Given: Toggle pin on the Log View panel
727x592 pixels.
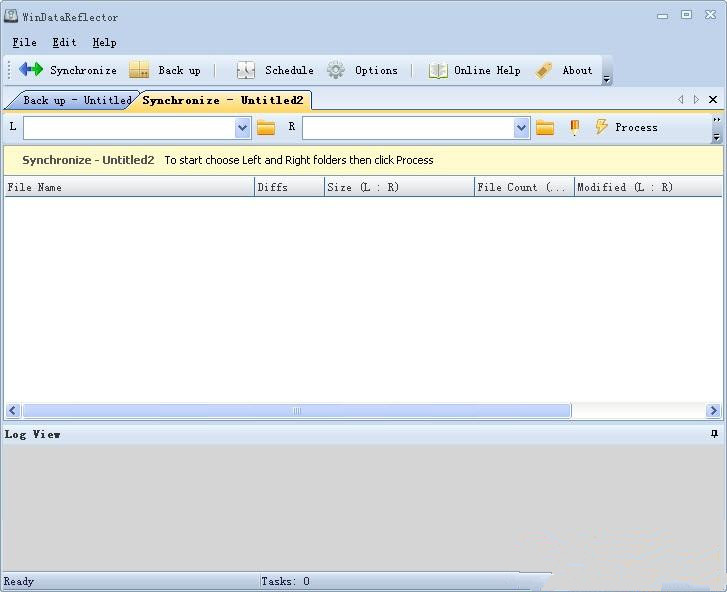Looking at the screenshot, I should click(x=714, y=434).
